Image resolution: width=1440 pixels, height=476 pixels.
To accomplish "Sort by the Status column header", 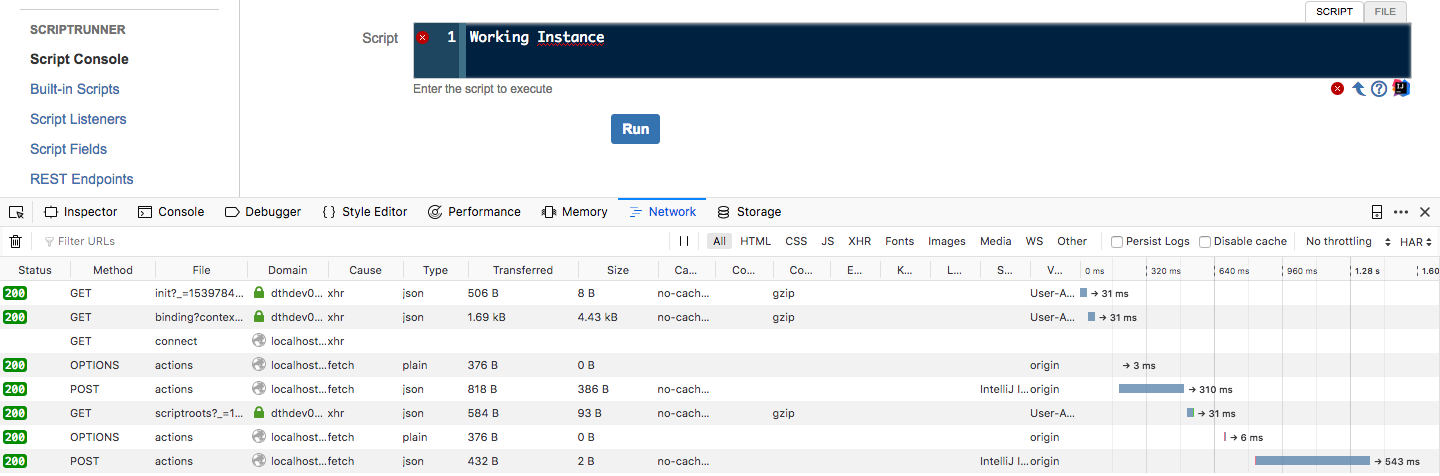I will [x=35, y=270].
